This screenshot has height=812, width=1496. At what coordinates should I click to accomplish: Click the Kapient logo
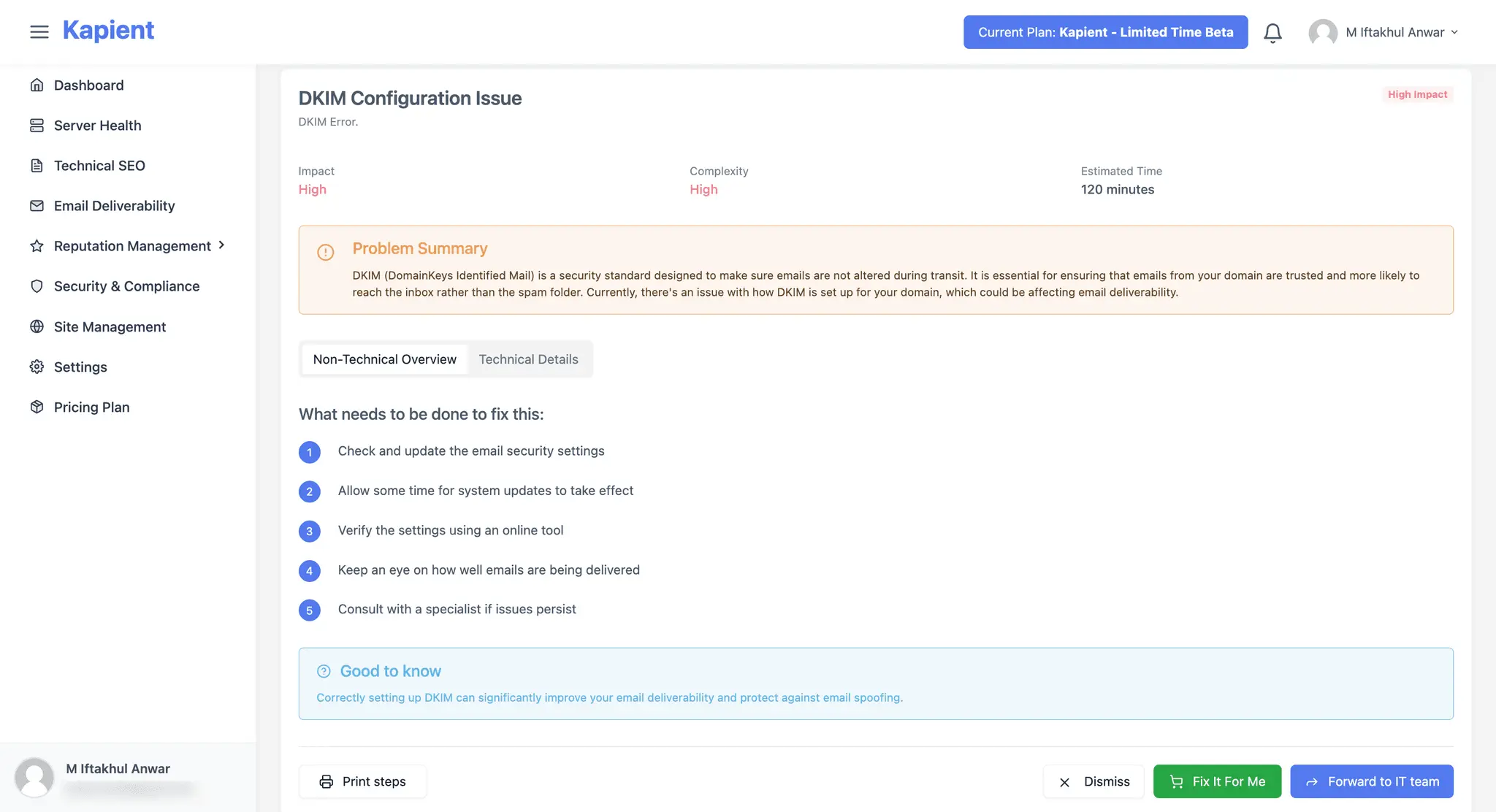point(108,30)
